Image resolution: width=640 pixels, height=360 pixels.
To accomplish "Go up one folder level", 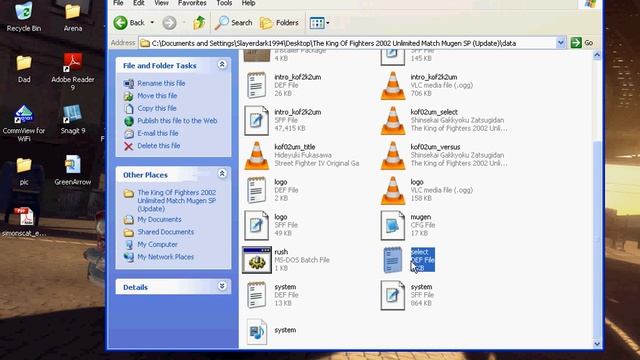I will pos(199,23).
